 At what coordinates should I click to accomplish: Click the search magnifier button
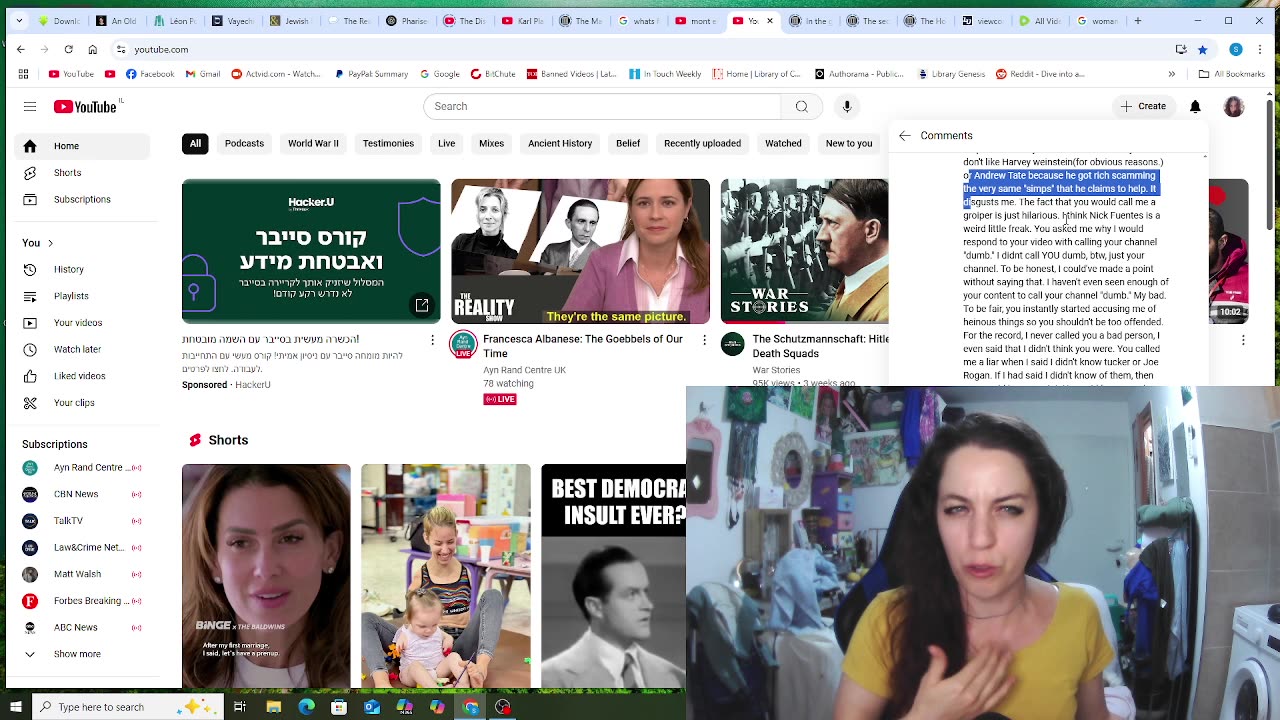(801, 107)
